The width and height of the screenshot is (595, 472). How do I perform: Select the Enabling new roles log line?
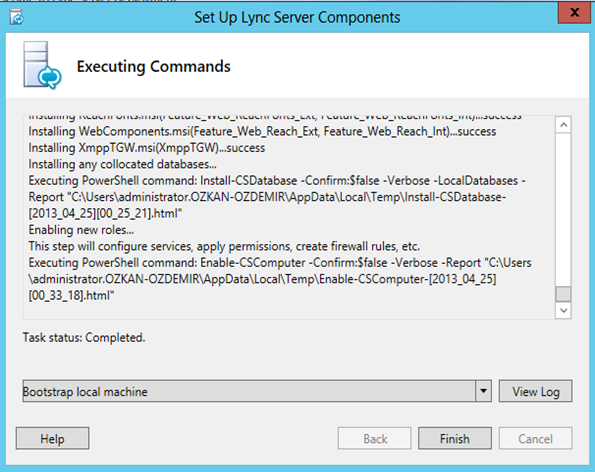click(81, 230)
